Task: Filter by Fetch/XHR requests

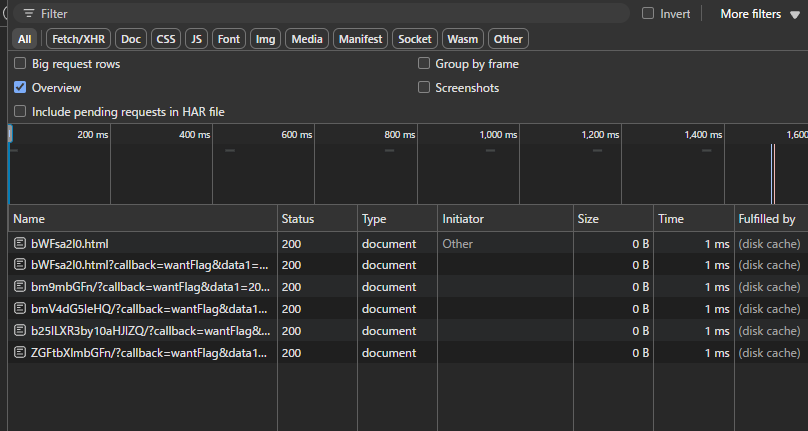Action: [78, 39]
